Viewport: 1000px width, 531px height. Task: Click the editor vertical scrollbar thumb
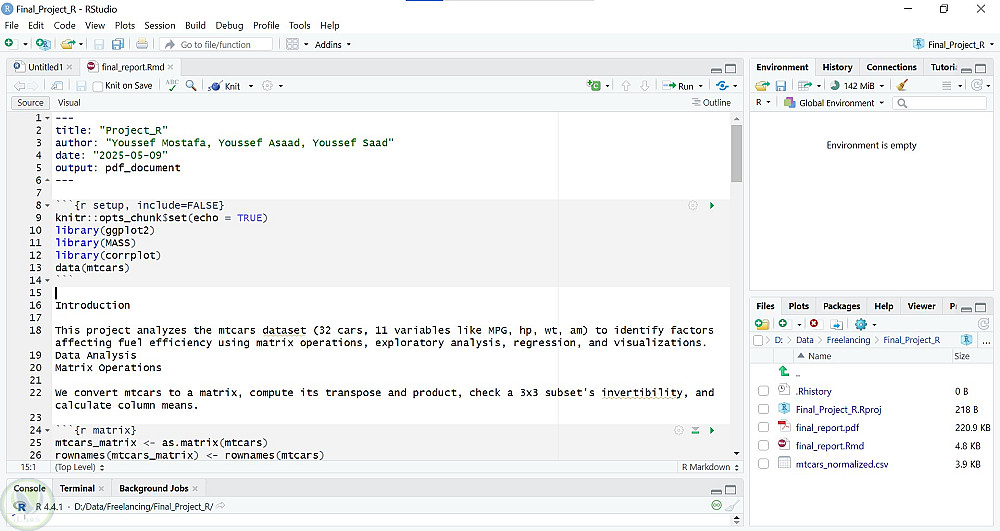click(737, 153)
